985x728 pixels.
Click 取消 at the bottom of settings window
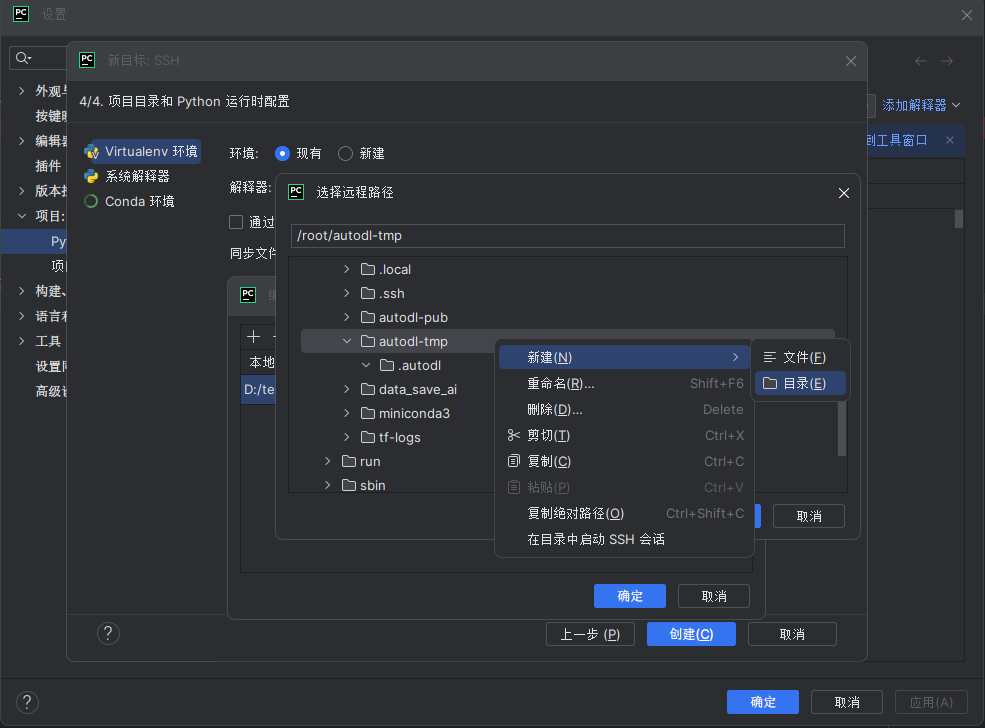click(847, 702)
